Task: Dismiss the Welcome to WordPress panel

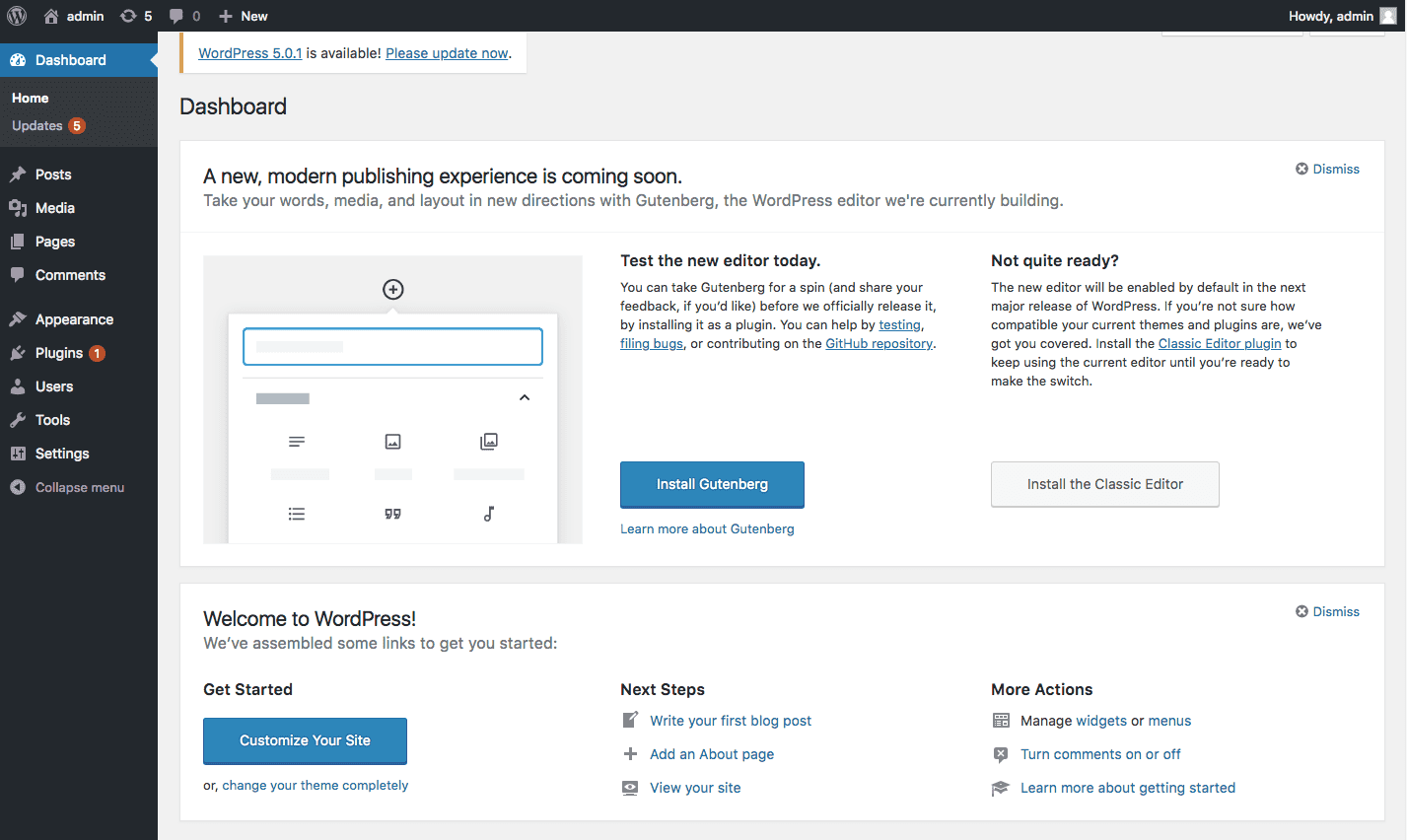Action: click(x=1327, y=612)
